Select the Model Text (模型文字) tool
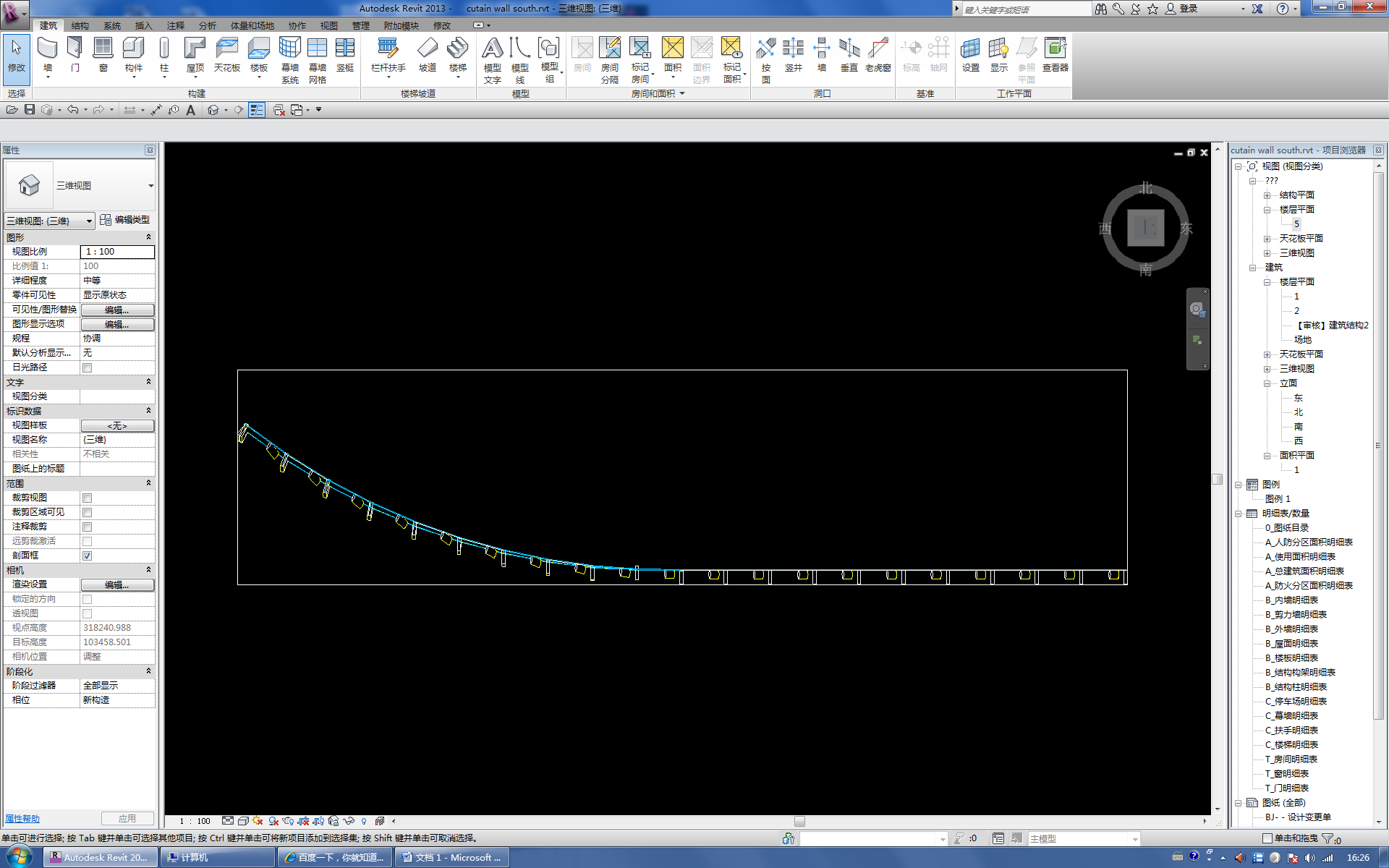 tap(492, 59)
